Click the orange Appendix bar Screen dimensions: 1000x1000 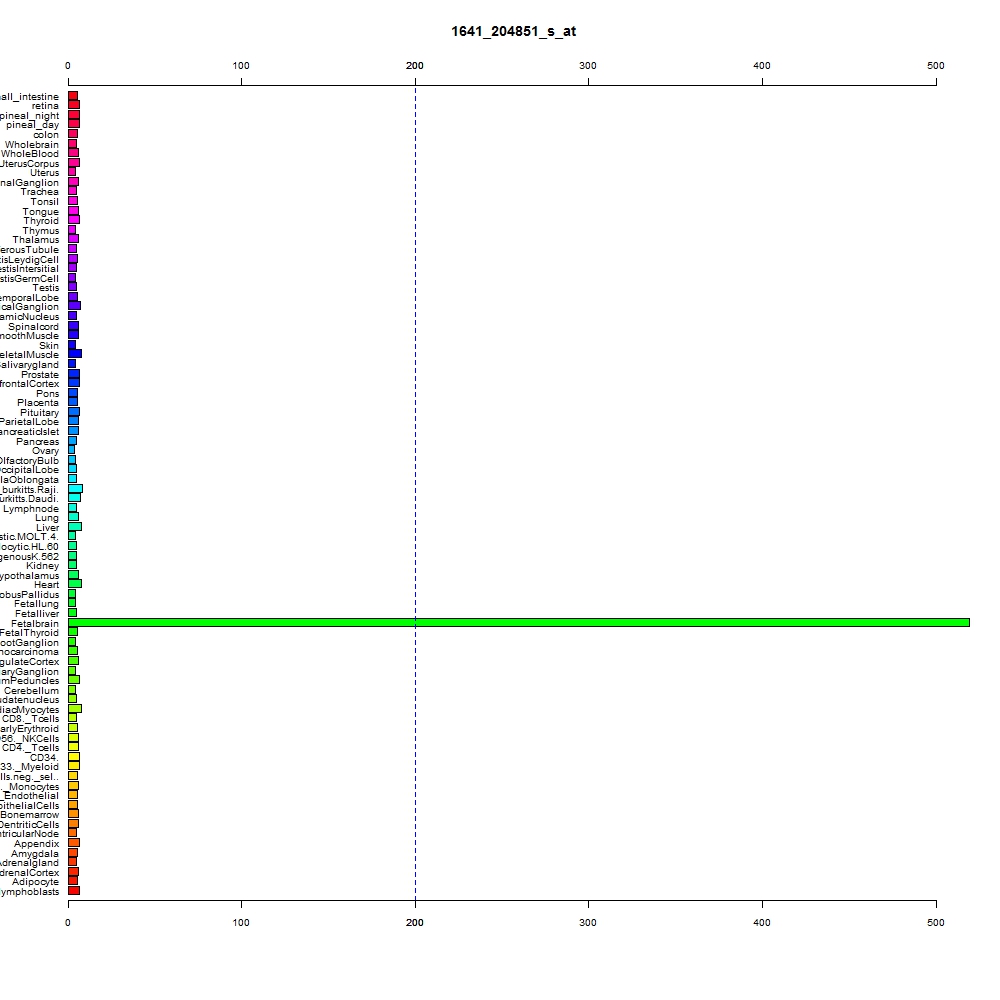point(74,843)
